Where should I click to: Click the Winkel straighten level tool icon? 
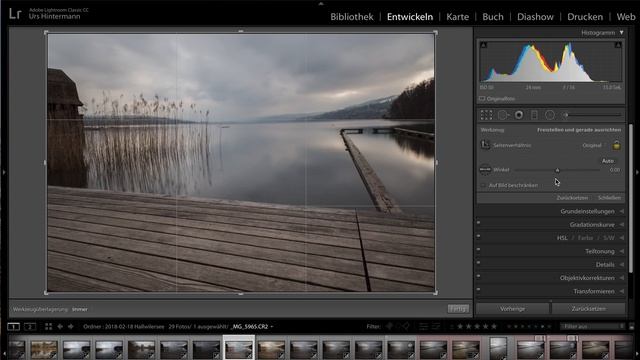pyautogui.click(x=485, y=169)
